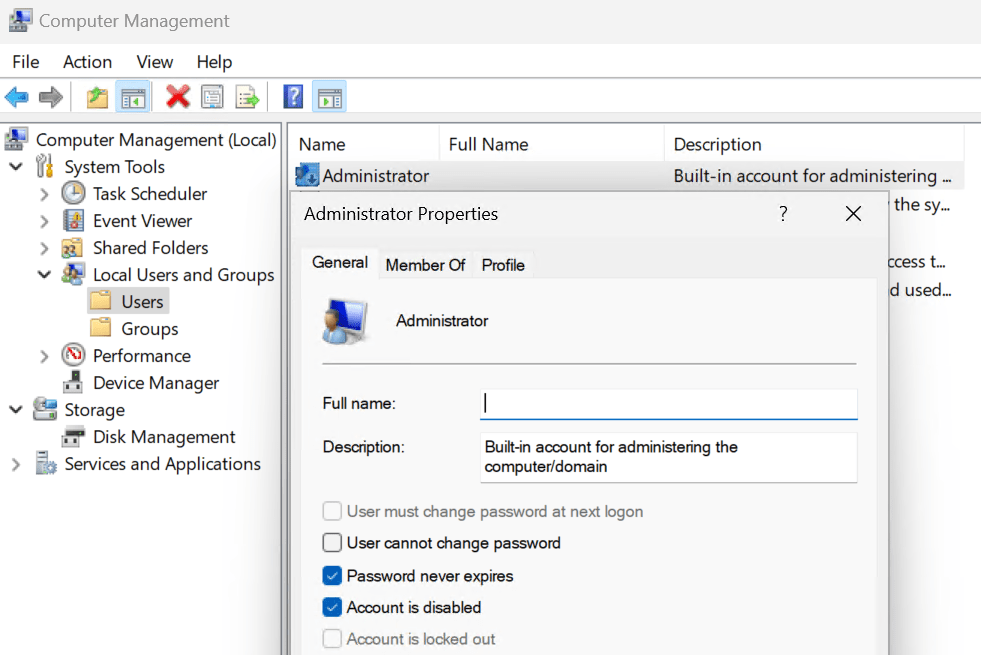
Task: Enable the User cannot change password checkbox
Action: click(x=332, y=543)
